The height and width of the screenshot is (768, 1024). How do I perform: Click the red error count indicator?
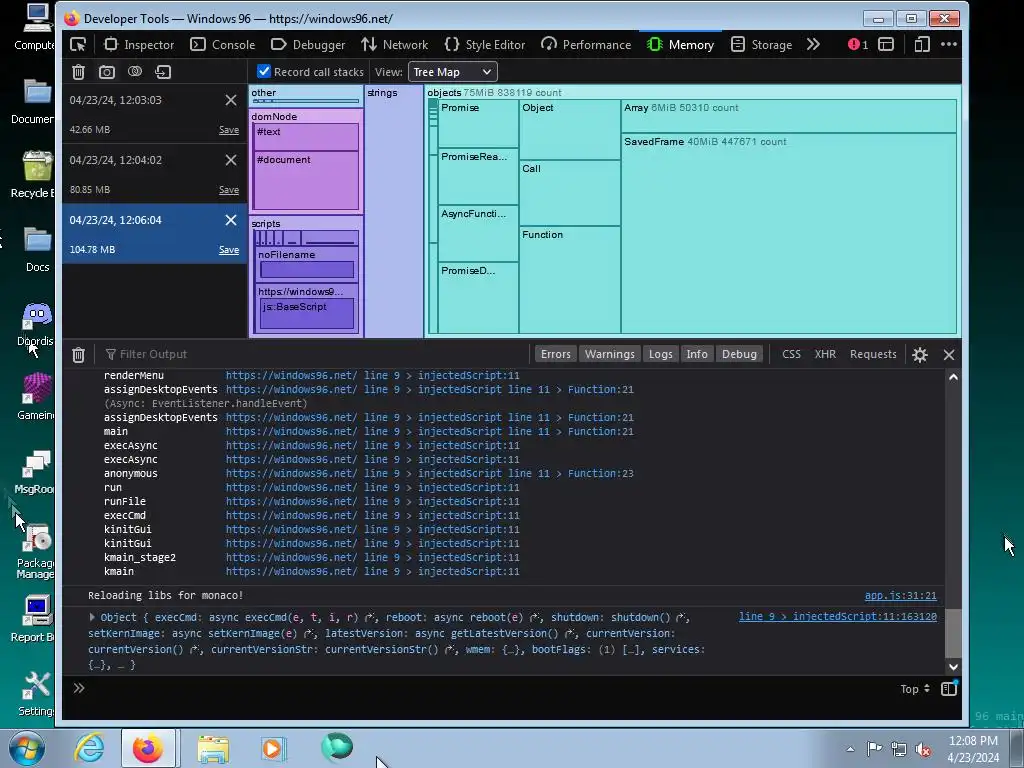[x=857, y=44]
